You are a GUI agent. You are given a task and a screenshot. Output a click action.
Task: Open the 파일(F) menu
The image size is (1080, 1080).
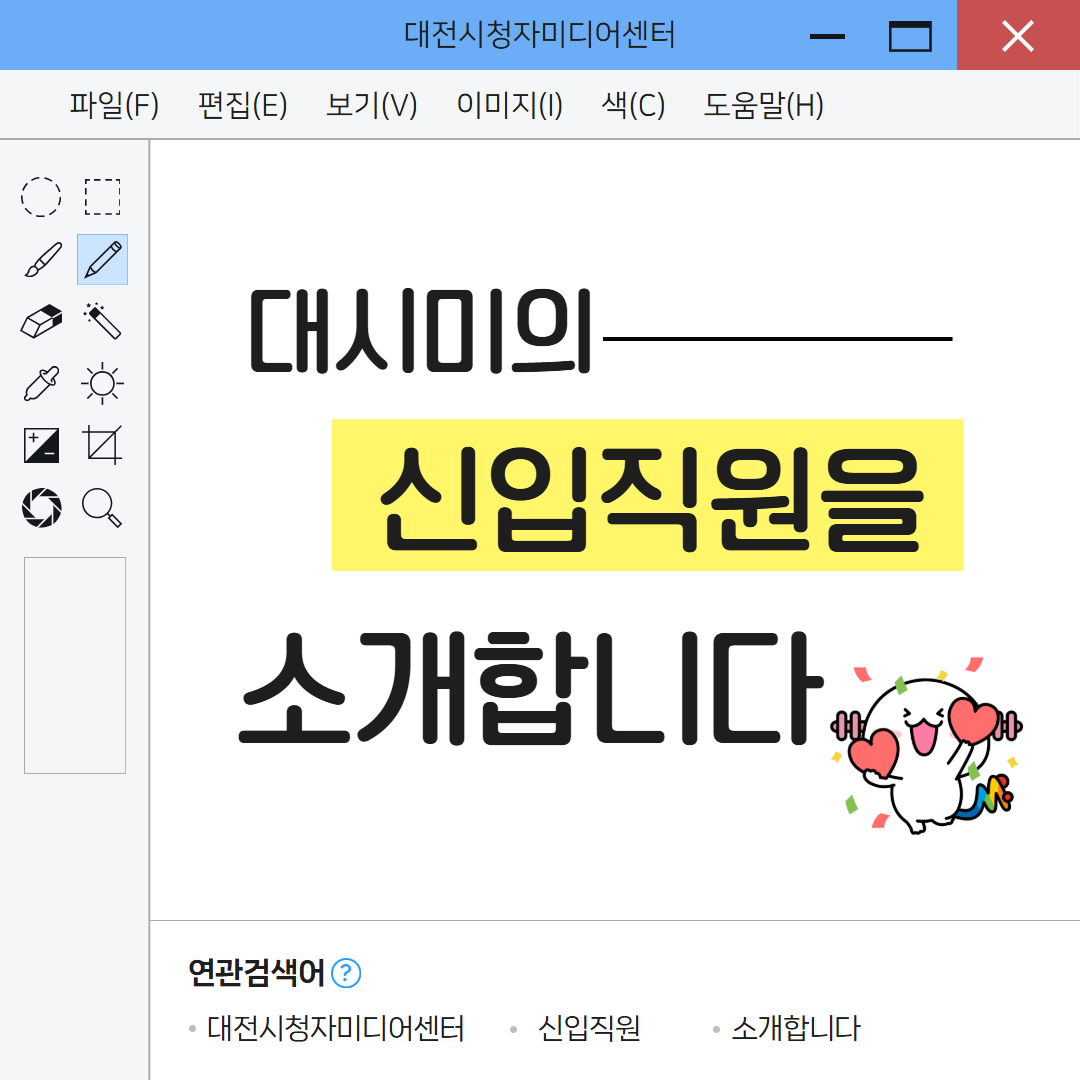tap(114, 105)
